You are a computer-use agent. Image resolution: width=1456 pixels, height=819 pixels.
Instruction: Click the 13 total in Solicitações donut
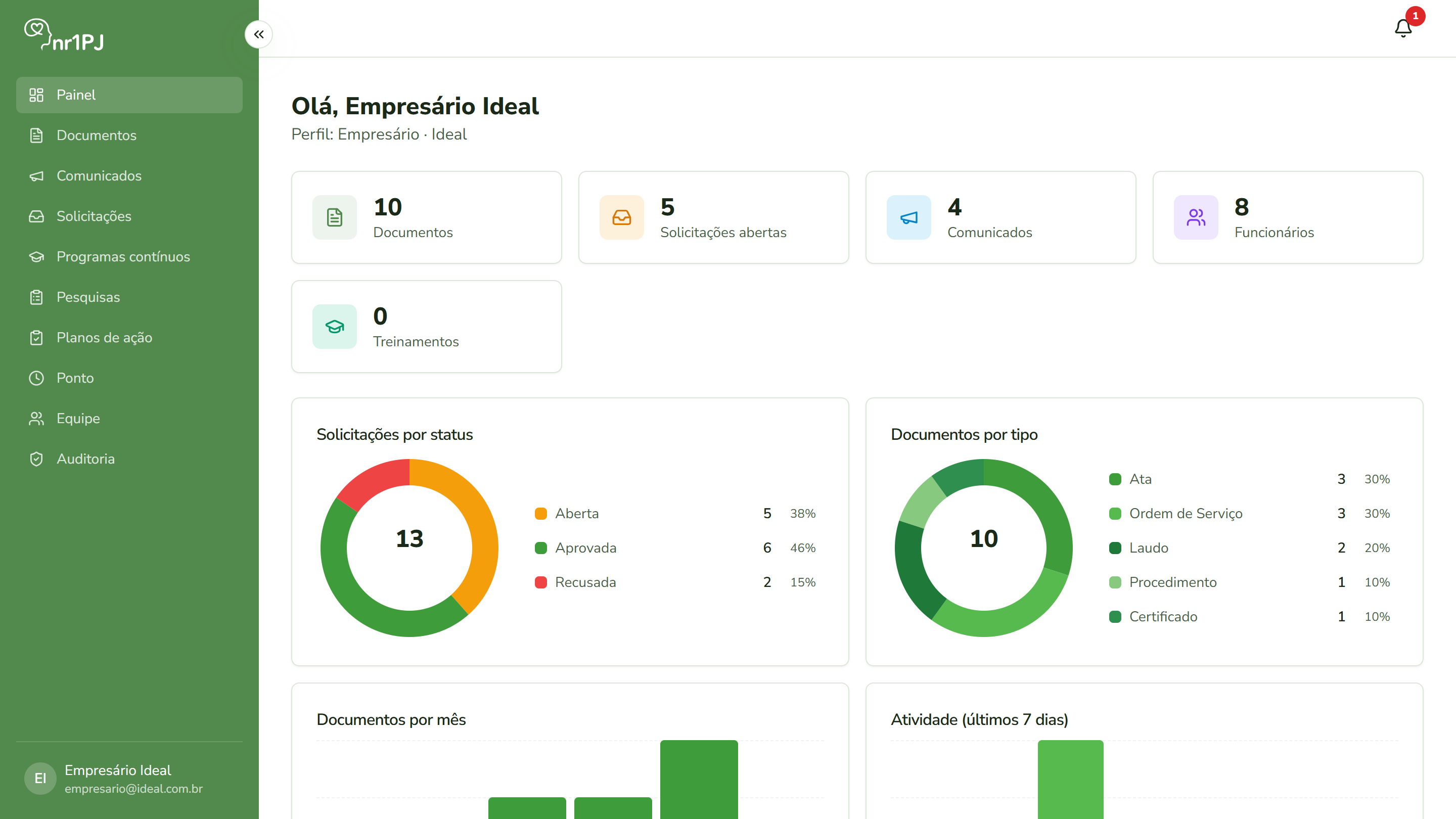pos(409,538)
